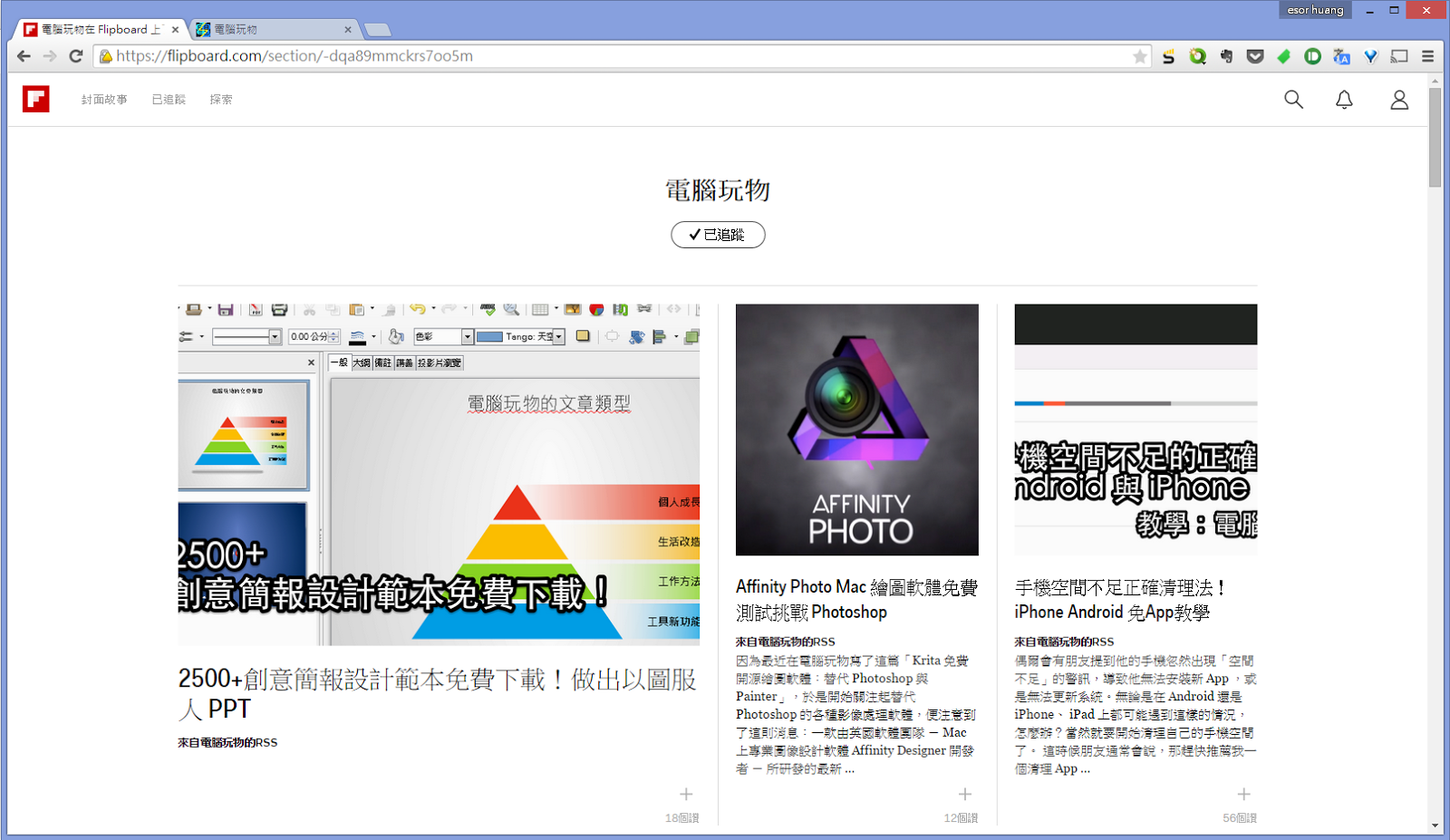Viewport: 1450px width, 840px height.
Task: Reload the page with refresh icon
Action: (76, 56)
